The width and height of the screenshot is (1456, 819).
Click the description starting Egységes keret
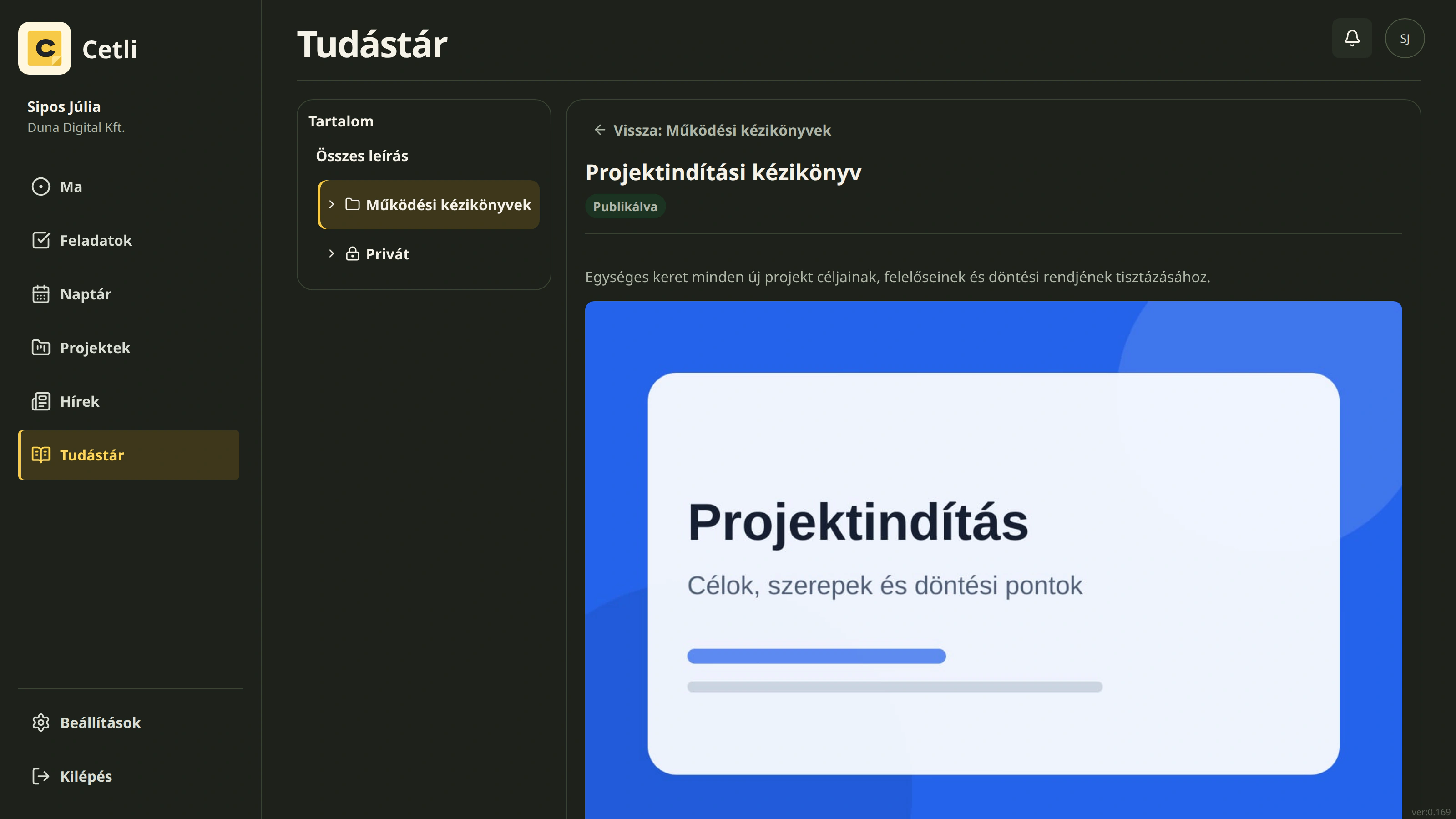(x=898, y=277)
